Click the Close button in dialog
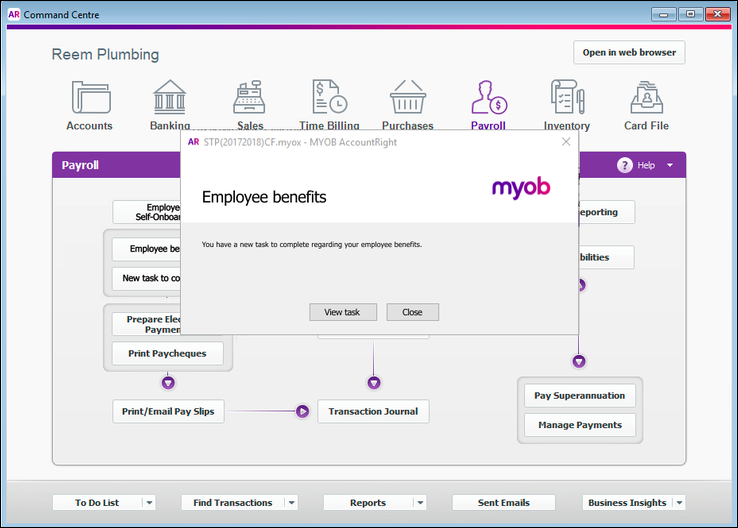 412,312
